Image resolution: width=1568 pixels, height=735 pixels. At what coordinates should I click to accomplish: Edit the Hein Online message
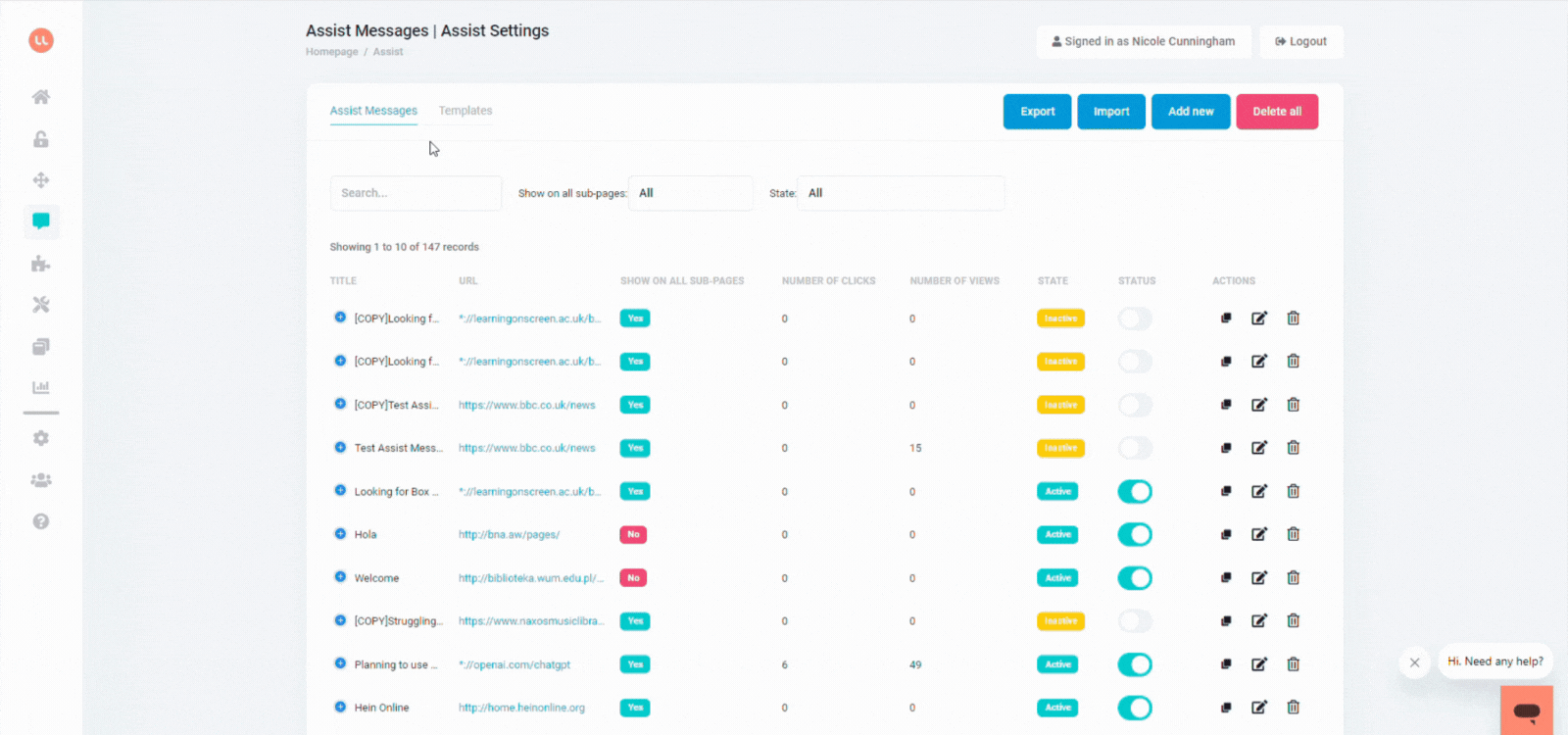click(1259, 708)
